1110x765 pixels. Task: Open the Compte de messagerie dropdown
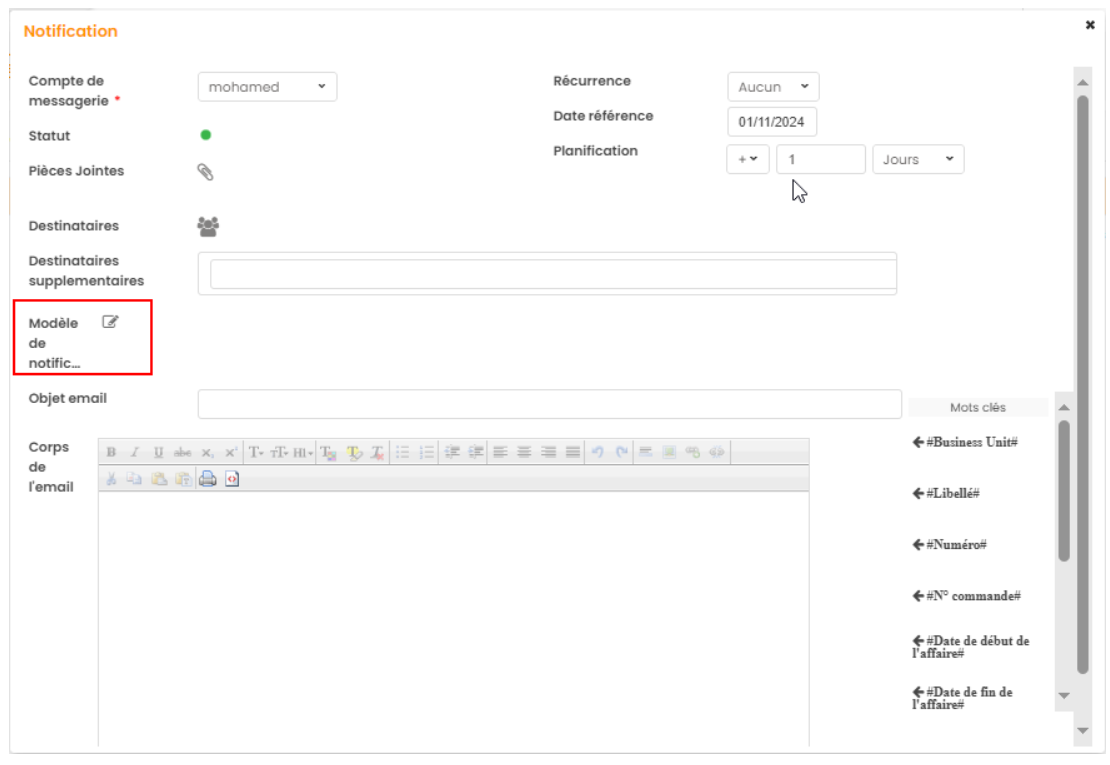coord(267,87)
